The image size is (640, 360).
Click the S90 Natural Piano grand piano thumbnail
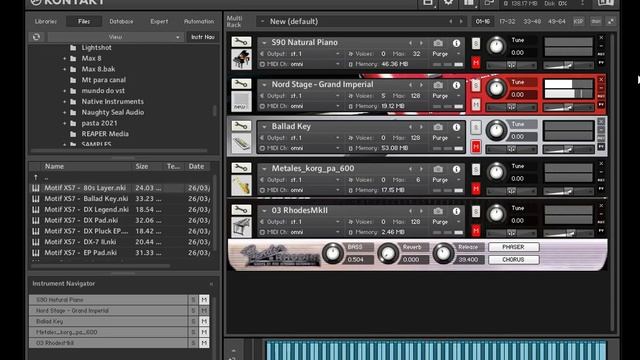pos(241,59)
